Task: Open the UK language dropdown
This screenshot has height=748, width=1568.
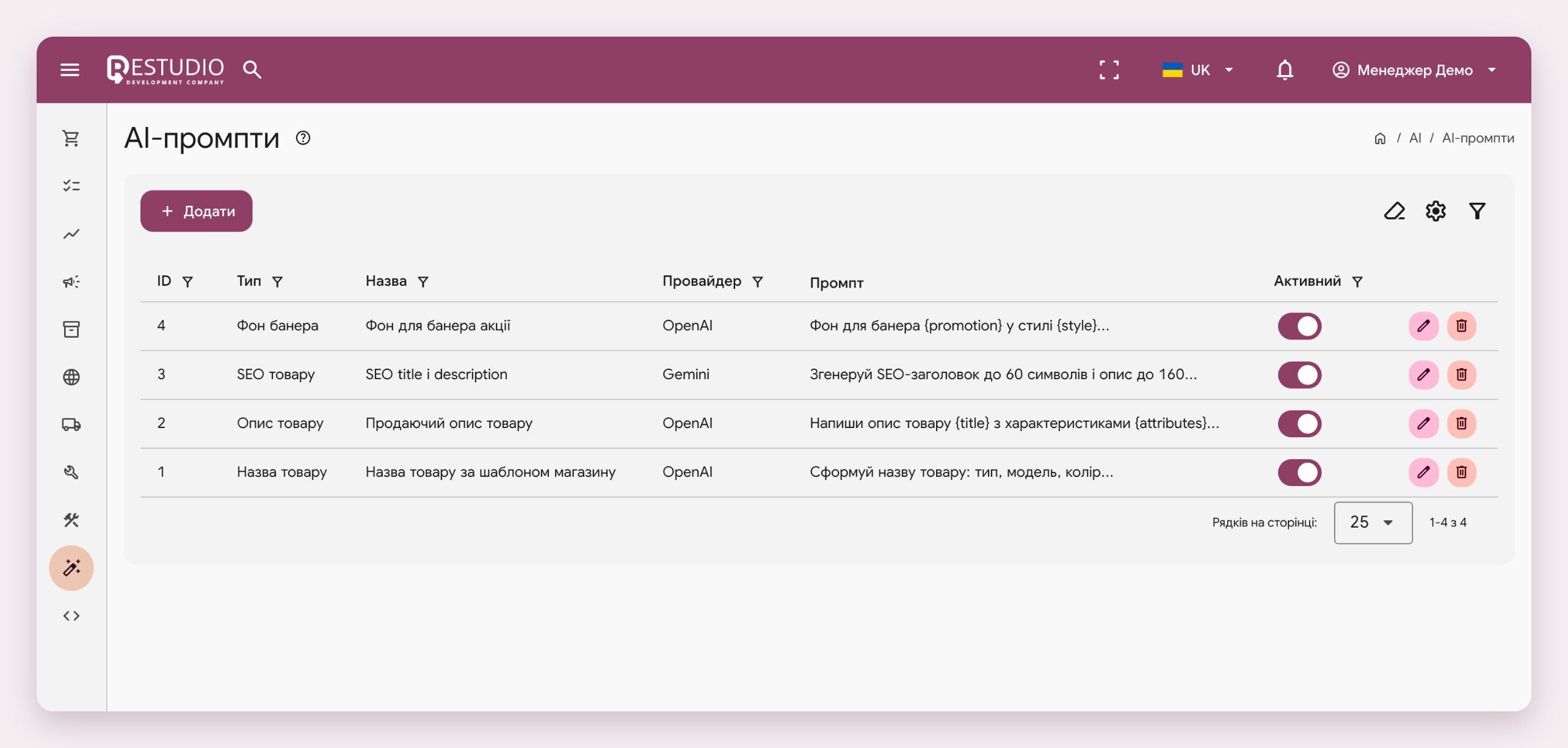Action: pyautogui.click(x=1197, y=70)
